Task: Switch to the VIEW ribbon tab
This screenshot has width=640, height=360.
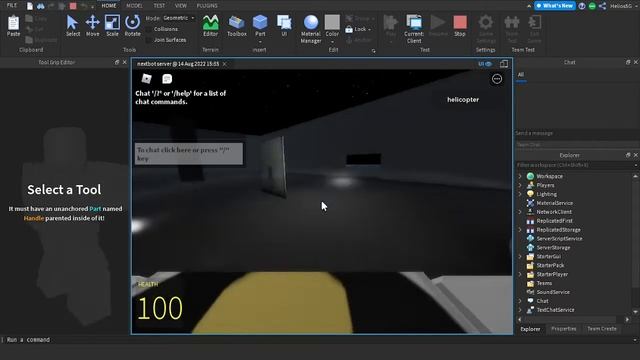Action: coord(181,6)
